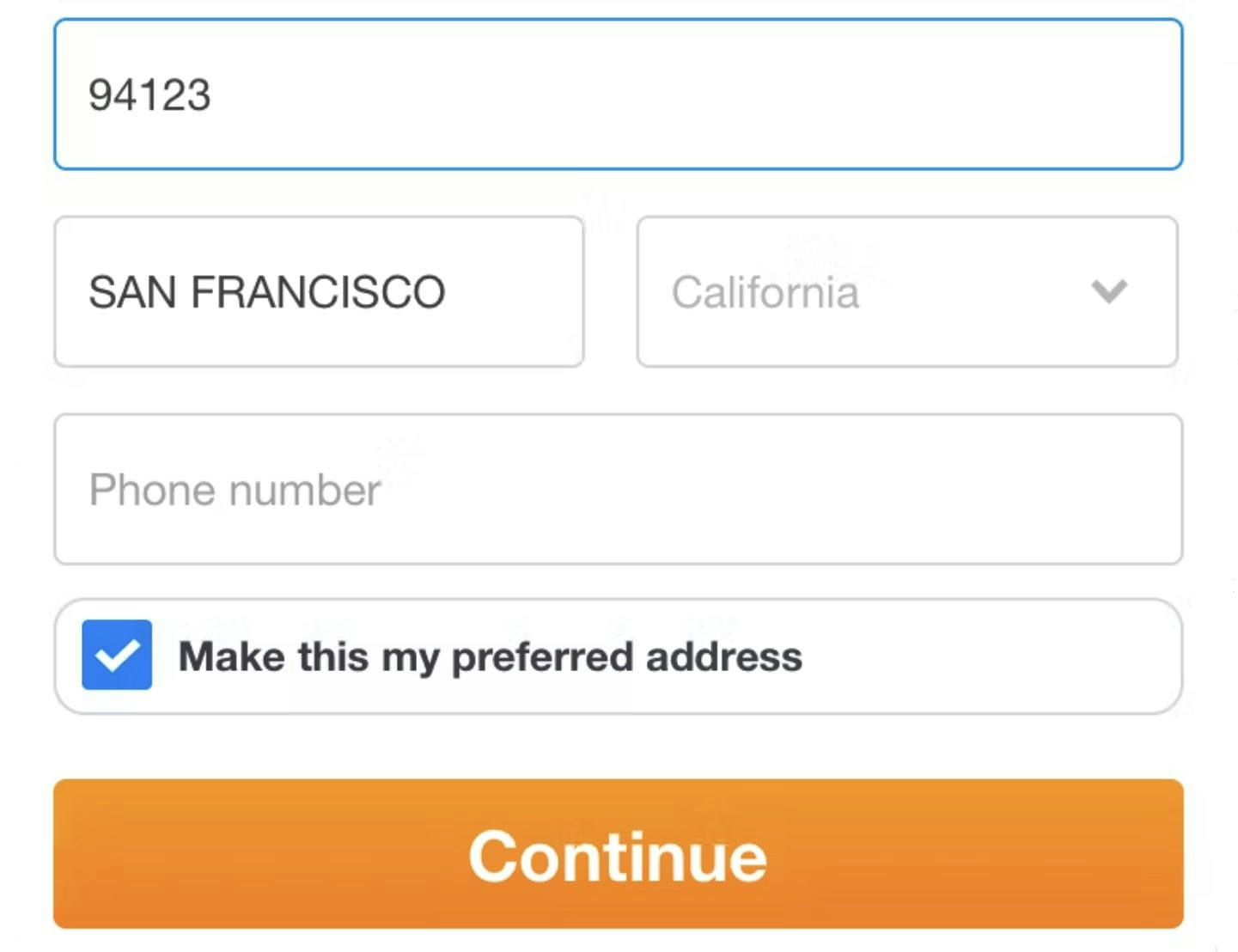Image resolution: width=1238 pixels, height=952 pixels.
Task: Click empty area of the phone number box
Action: [773, 489]
